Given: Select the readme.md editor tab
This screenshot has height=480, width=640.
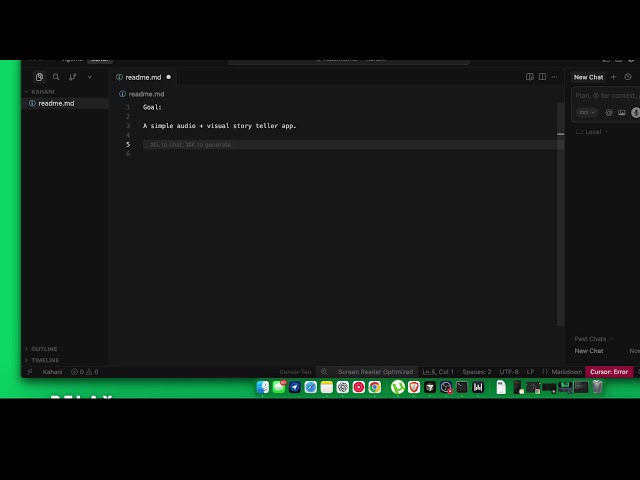Looking at the screenshot, I should 143,77.
